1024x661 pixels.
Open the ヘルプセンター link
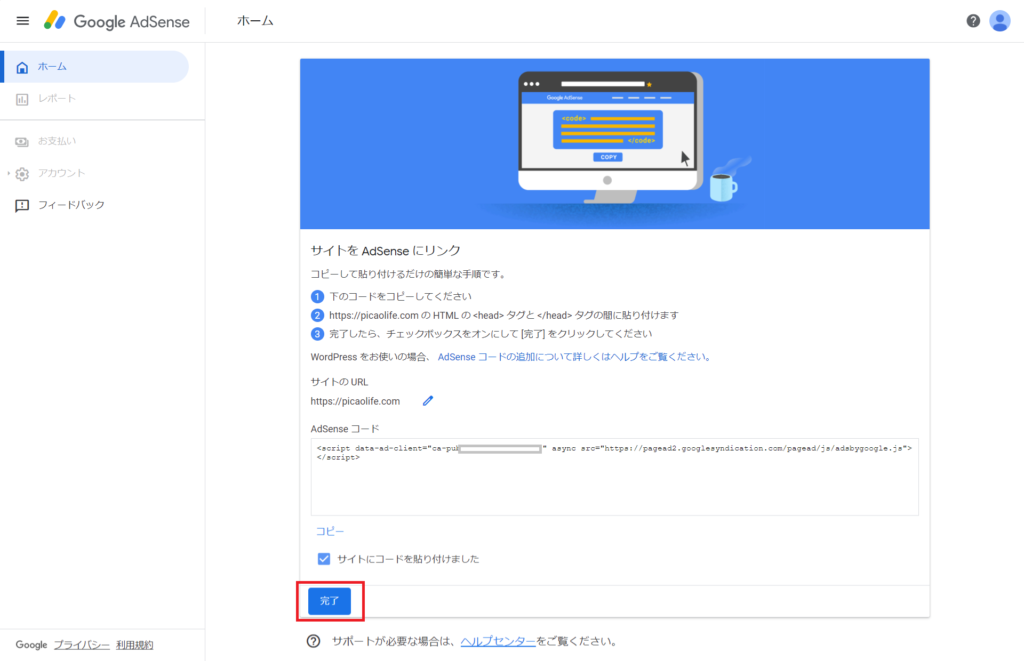(x=498, y=641)
